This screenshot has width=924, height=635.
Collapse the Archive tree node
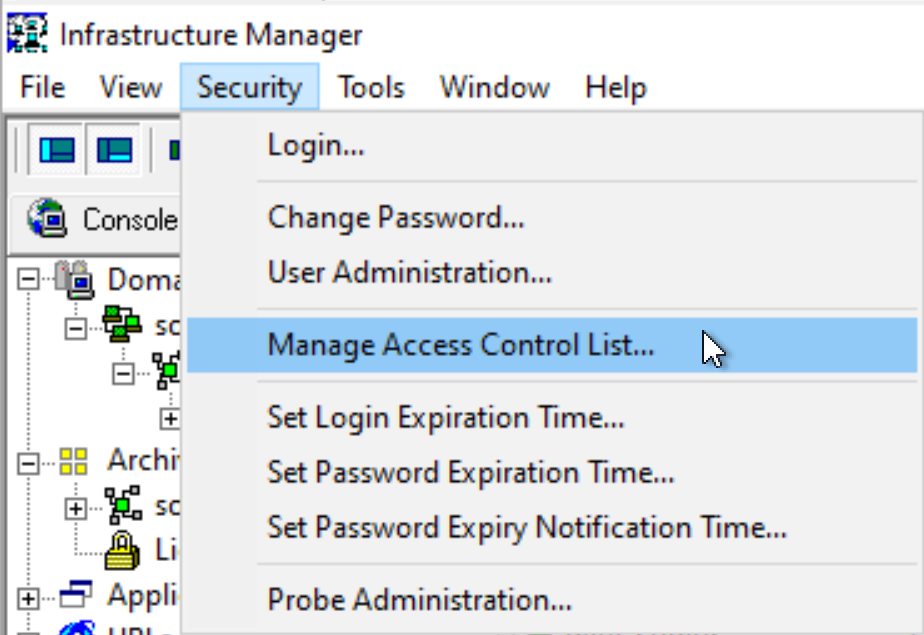coord(28,462)
